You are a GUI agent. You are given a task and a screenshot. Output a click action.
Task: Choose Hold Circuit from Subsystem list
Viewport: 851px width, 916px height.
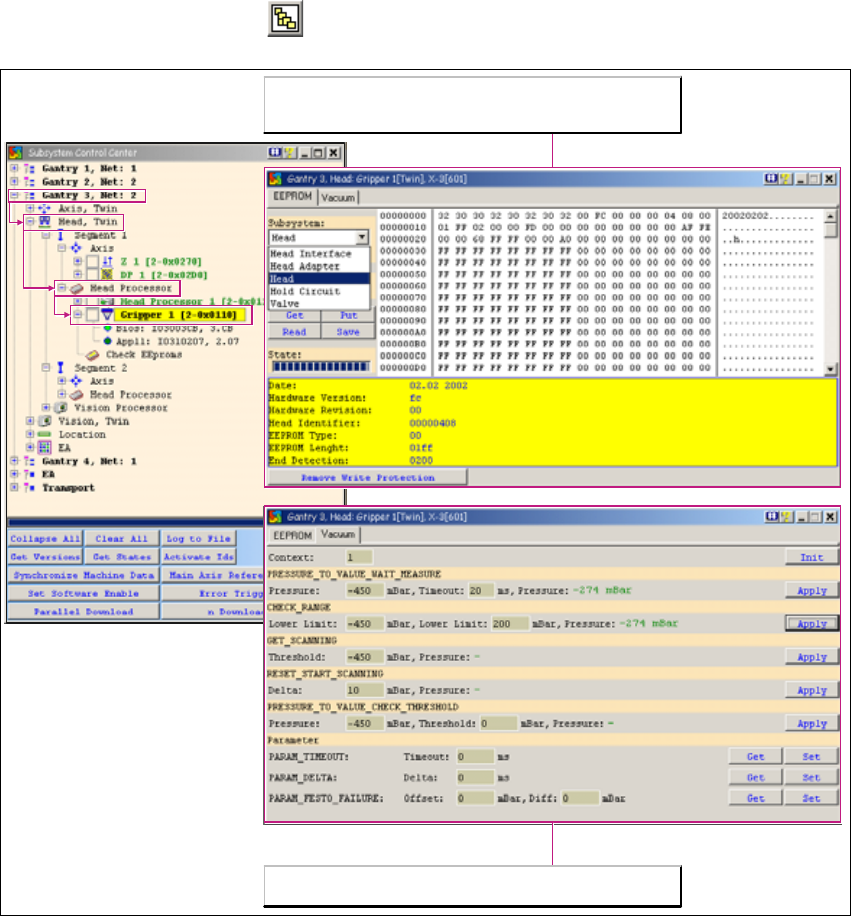pos(319,291)
